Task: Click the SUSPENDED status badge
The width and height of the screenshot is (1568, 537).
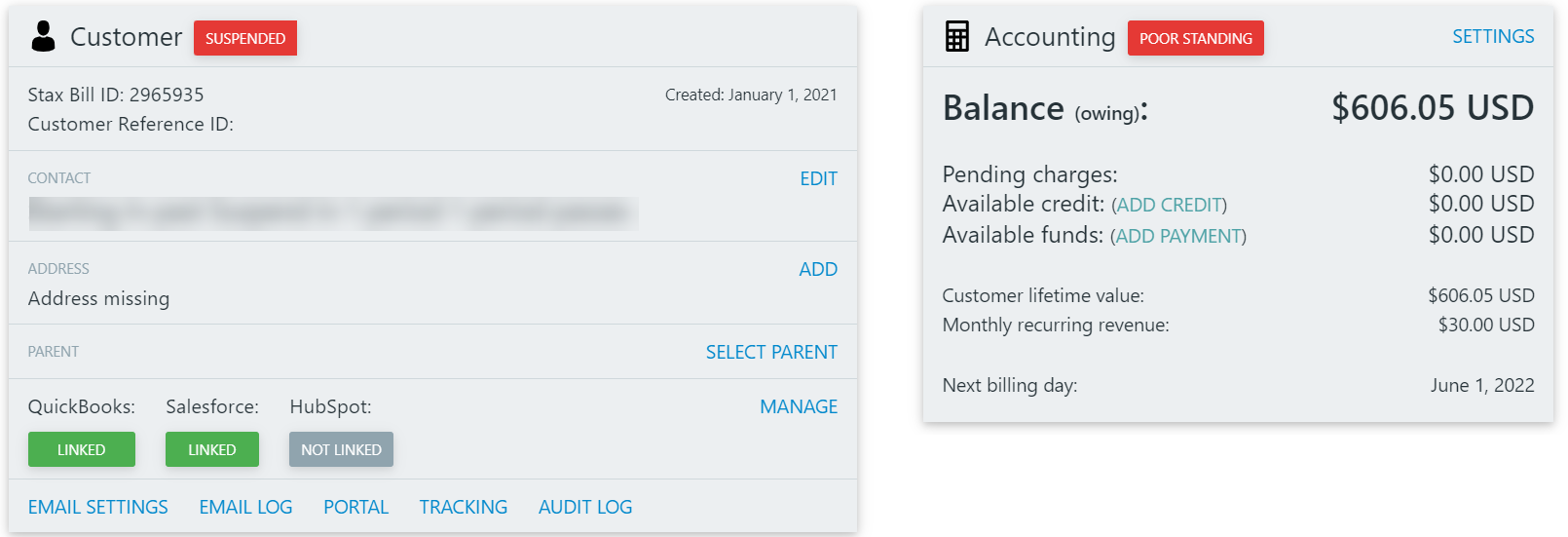Action: click(x=245, y=38)
